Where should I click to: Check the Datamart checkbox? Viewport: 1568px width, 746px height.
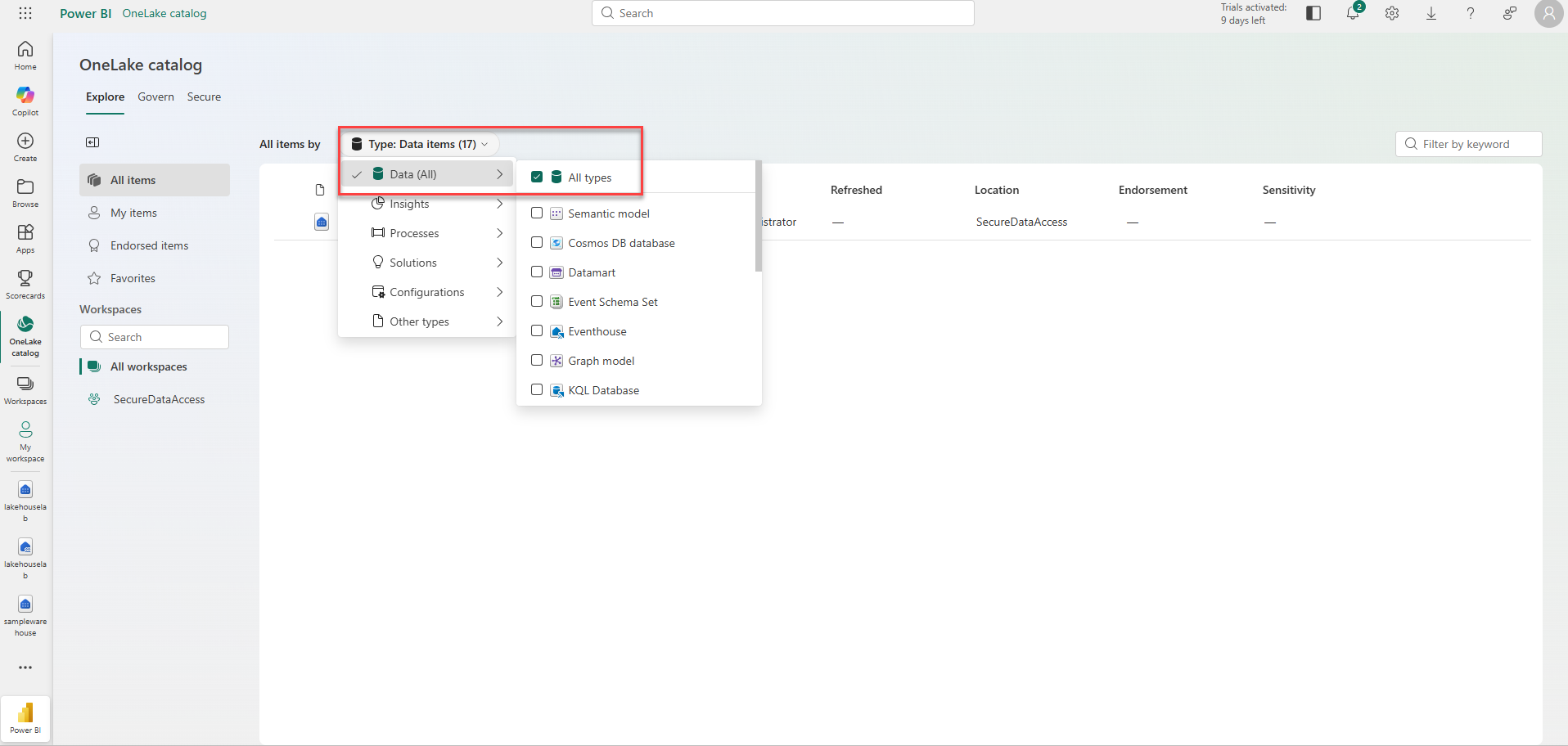pos(537,272)
